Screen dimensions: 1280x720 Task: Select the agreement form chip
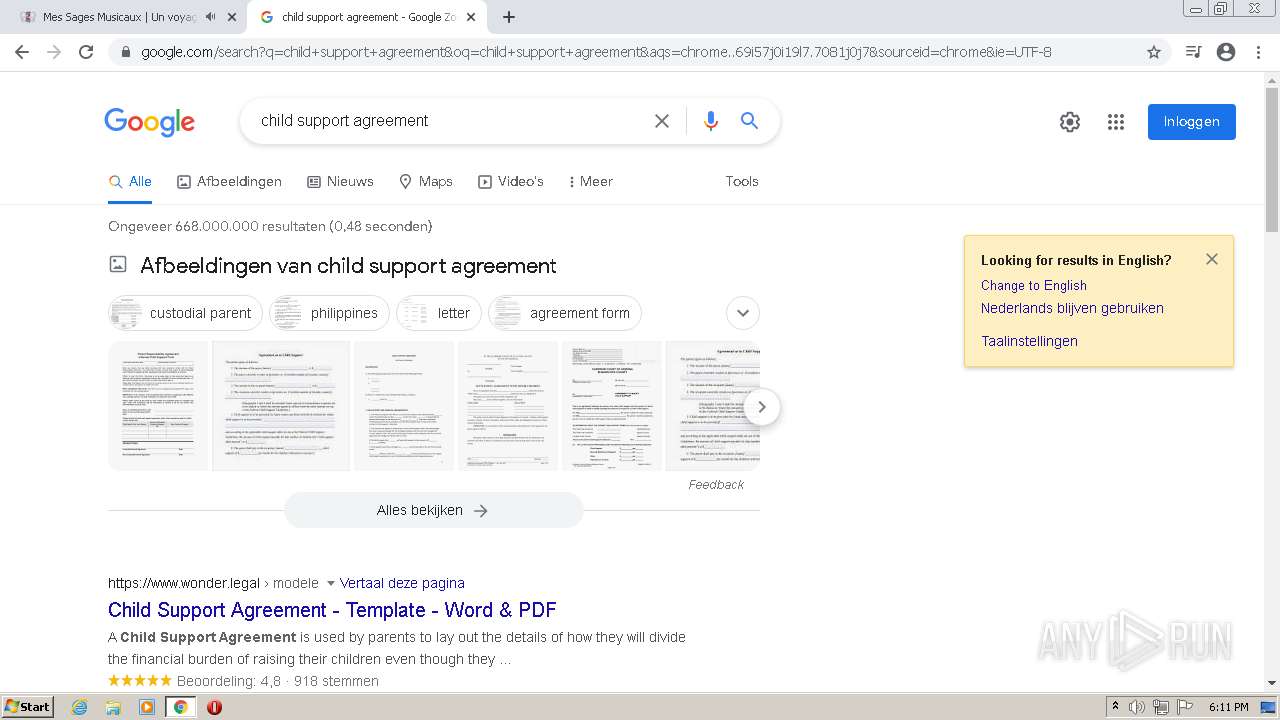tap(565, 313)
